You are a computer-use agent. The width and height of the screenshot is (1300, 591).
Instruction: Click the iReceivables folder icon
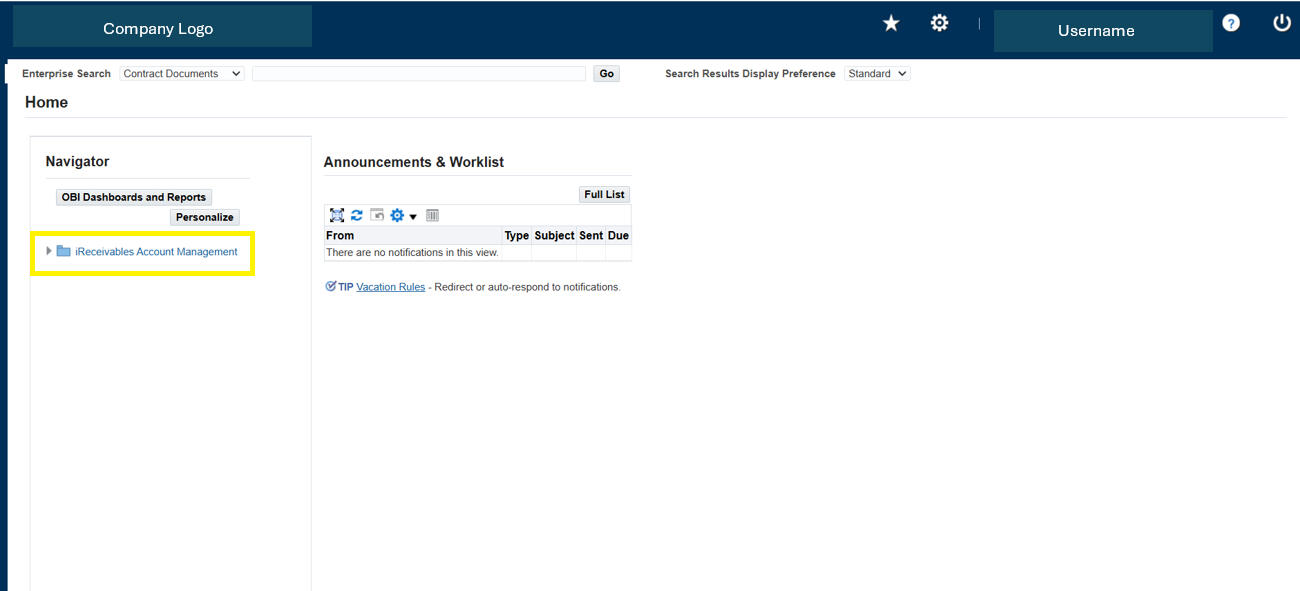(x=64, y=252)
